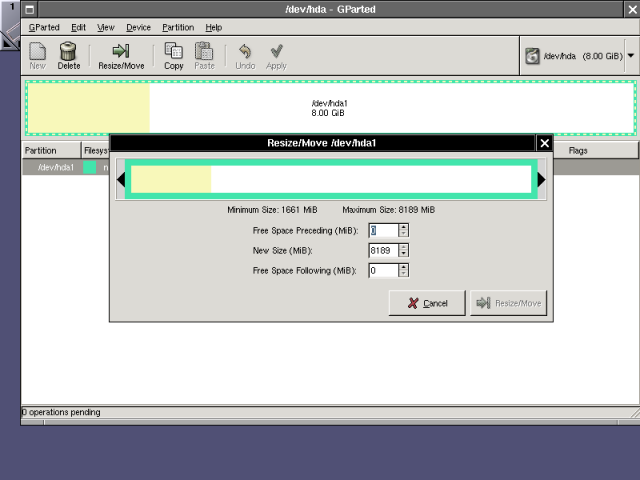Click the Filesystem column header
Screen dimensions: 640x480
pyautogui.click(x=96, y=151)
